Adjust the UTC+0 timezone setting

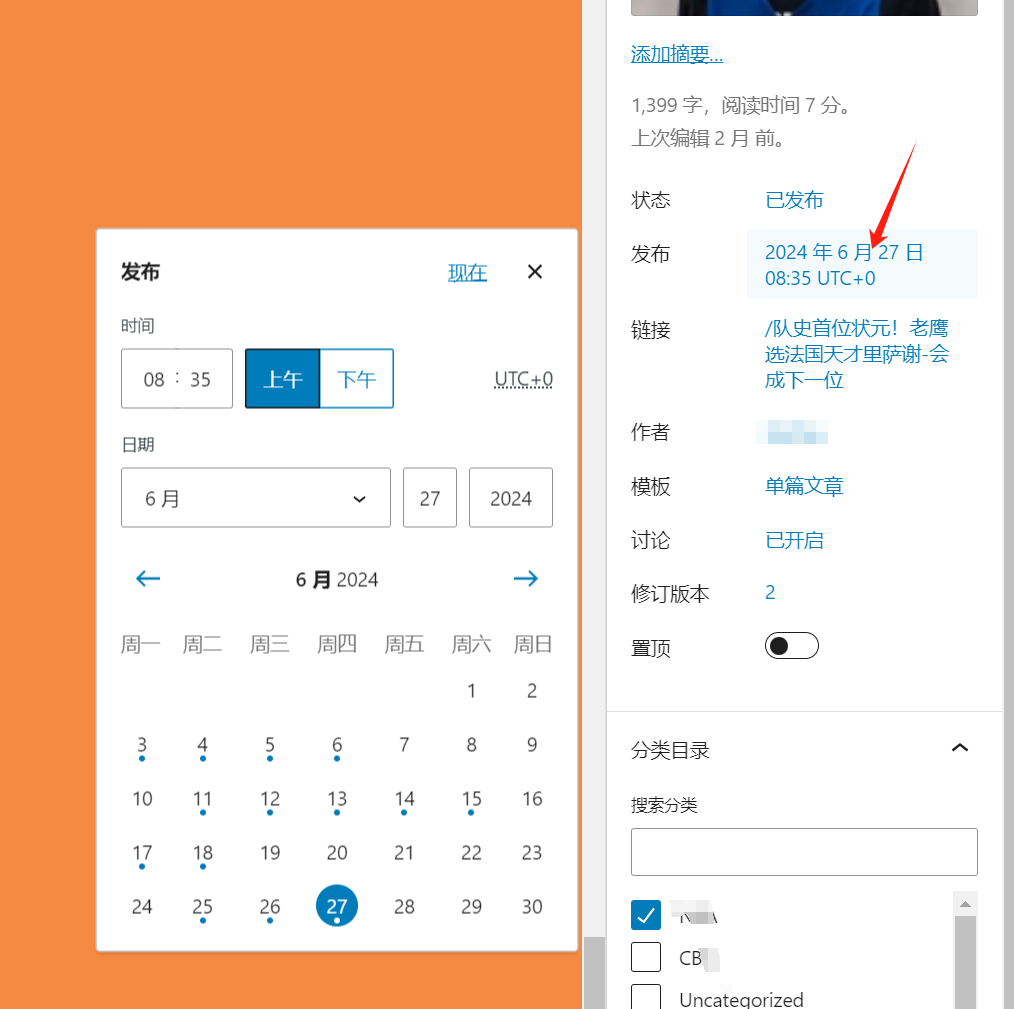523,378
